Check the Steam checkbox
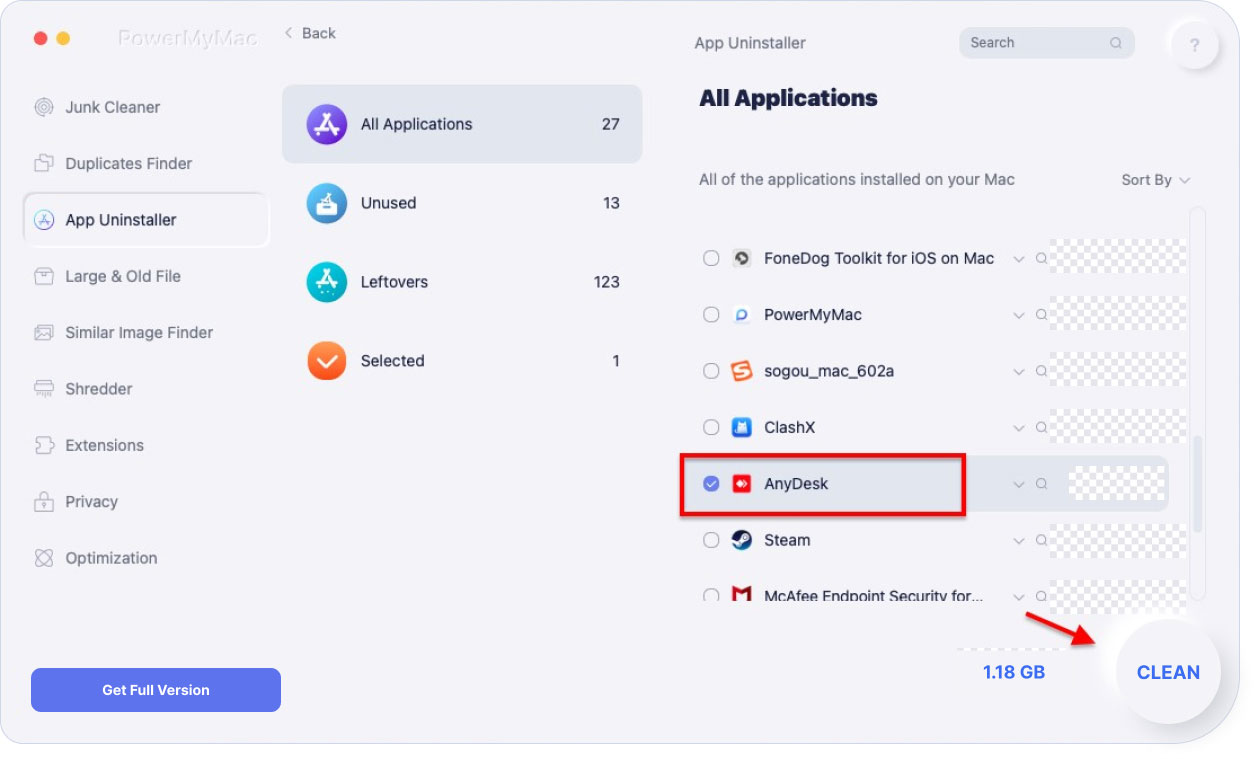Viewport: 1256px width, 759px height. click(x=711, y=540)
